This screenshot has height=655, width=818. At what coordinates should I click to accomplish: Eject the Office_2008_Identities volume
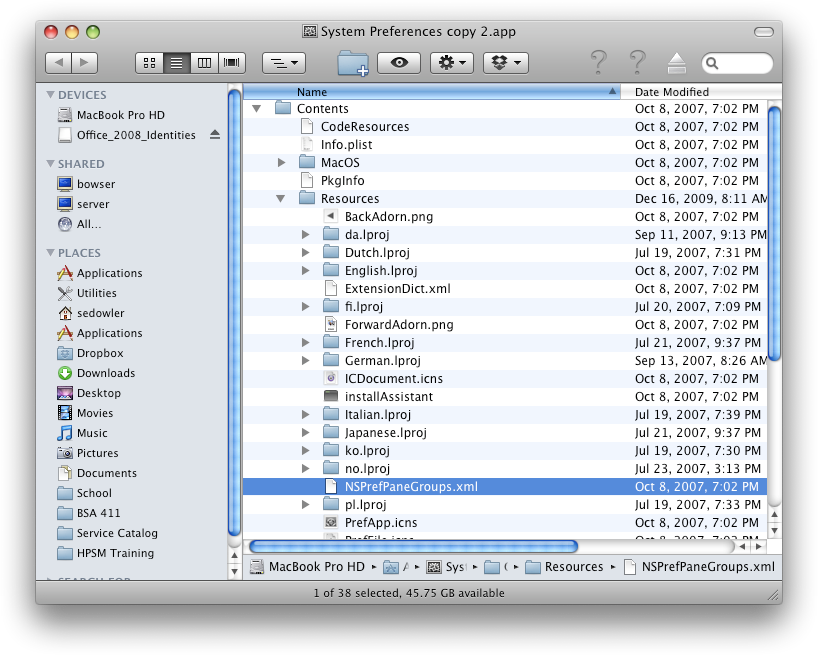coord(215,135)
